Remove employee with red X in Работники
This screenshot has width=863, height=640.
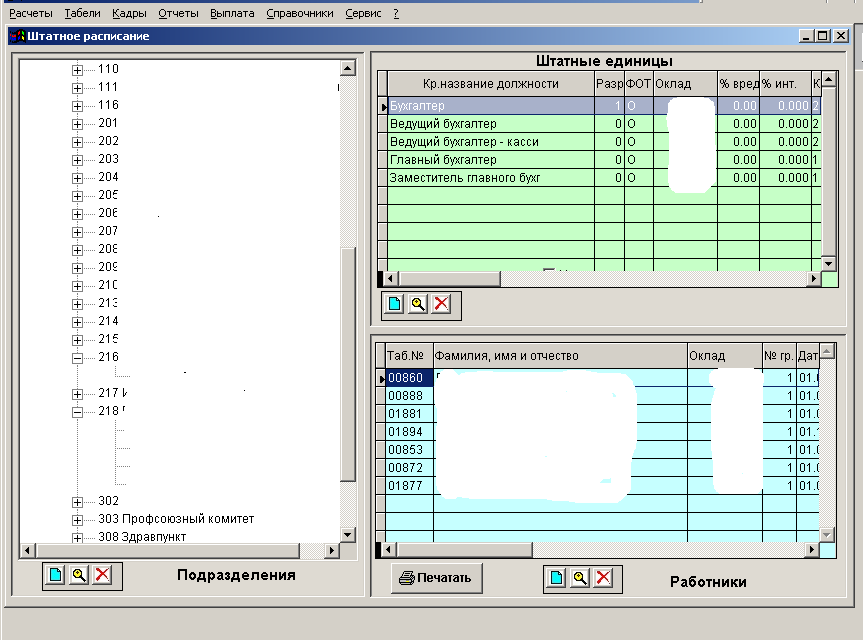pyautogui.click(x=602, y=578)
